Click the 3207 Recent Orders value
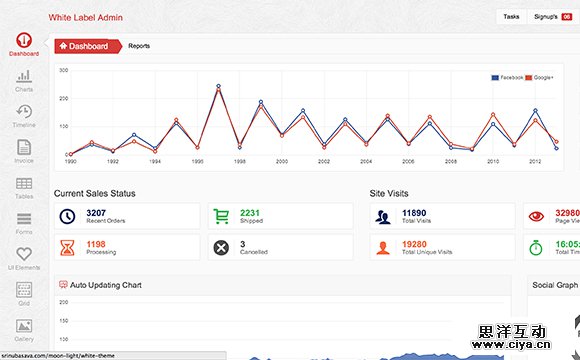Viewport: 580px width, 360px height. (x=96, y=213)
